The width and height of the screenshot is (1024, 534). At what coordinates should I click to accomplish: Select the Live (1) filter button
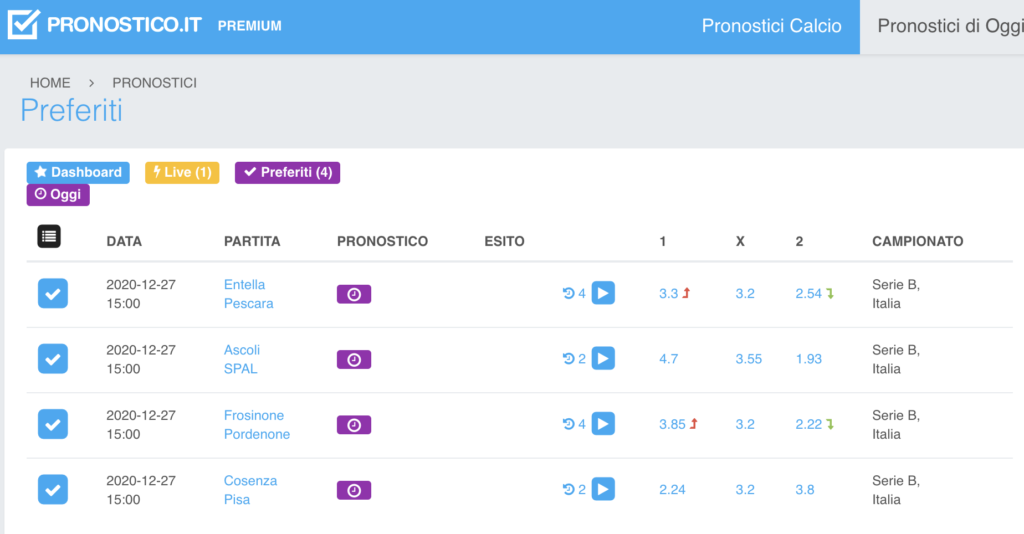point(182,172)
